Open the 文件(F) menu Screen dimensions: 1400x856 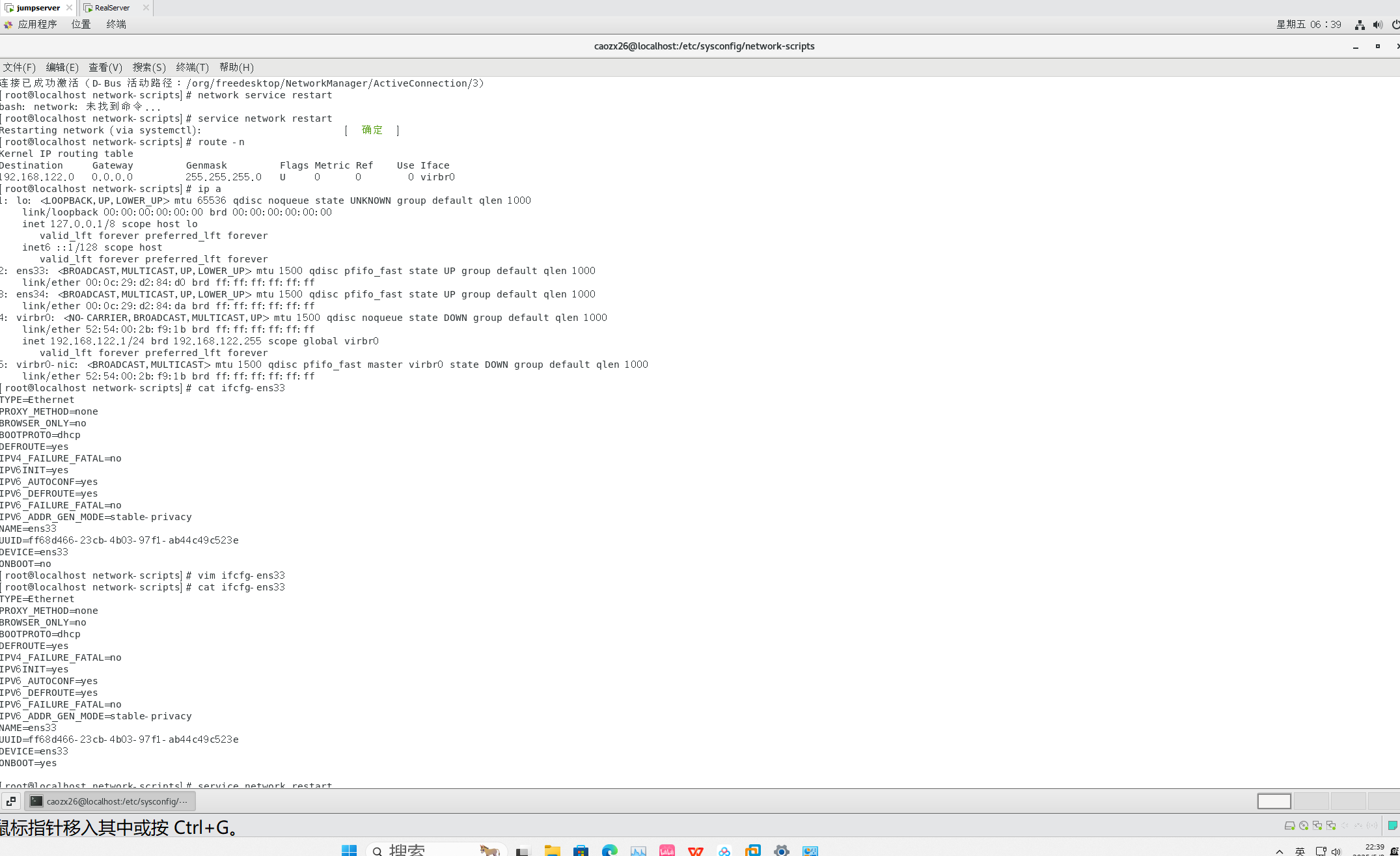(19, 67)
